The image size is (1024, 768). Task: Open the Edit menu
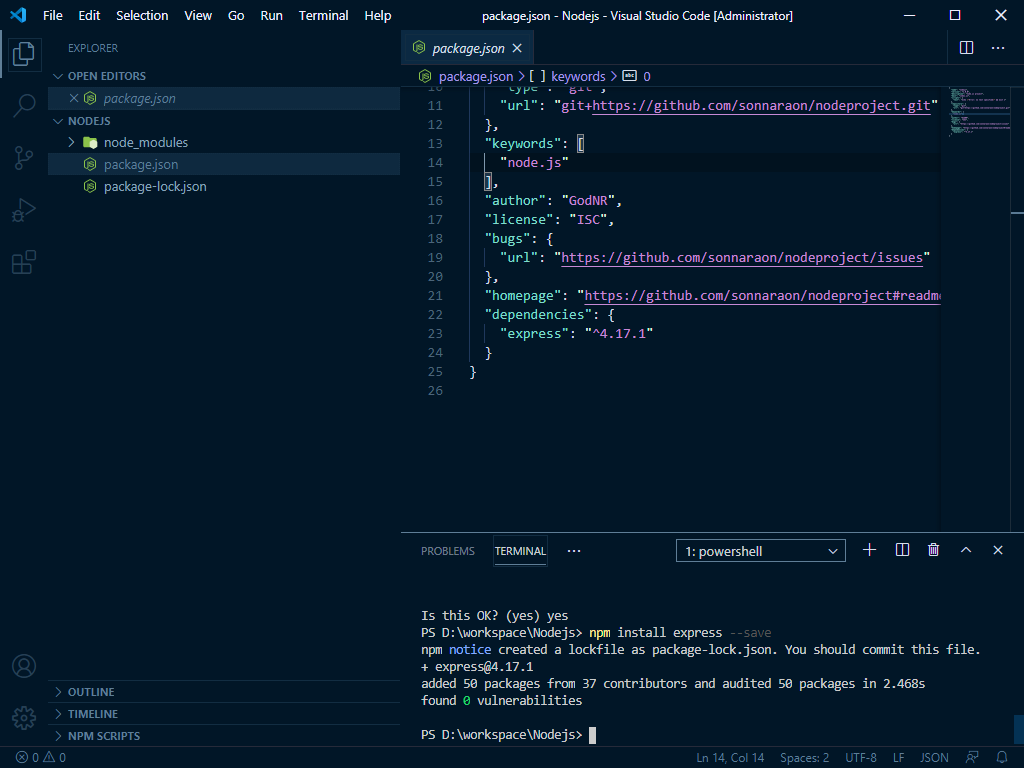(89, 15)
